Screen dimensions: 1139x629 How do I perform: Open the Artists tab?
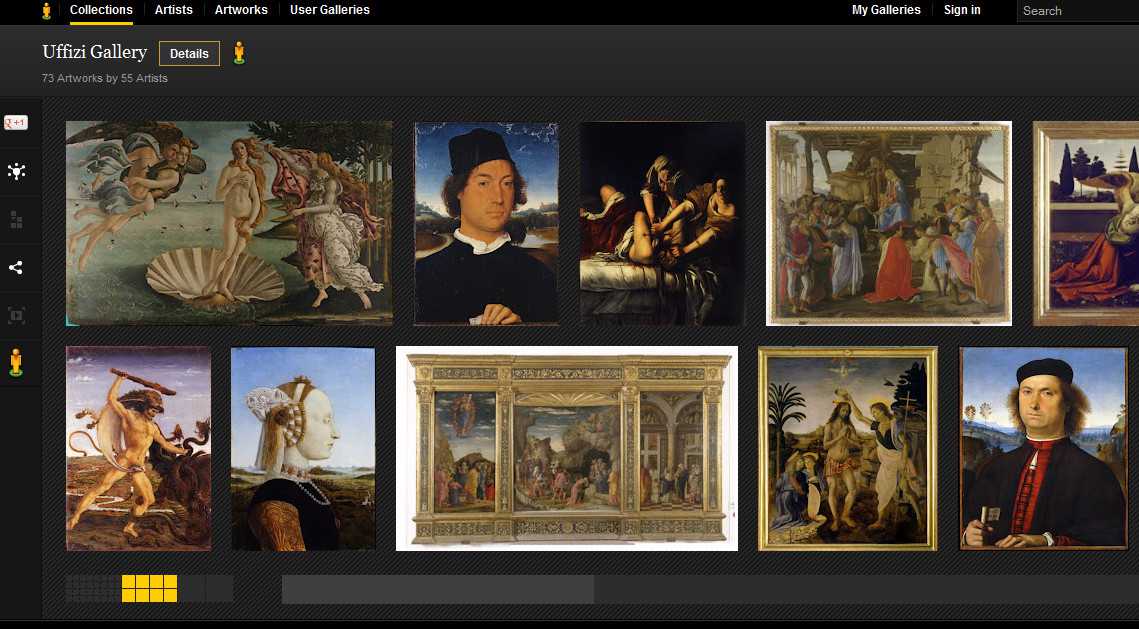pos(174,10)
